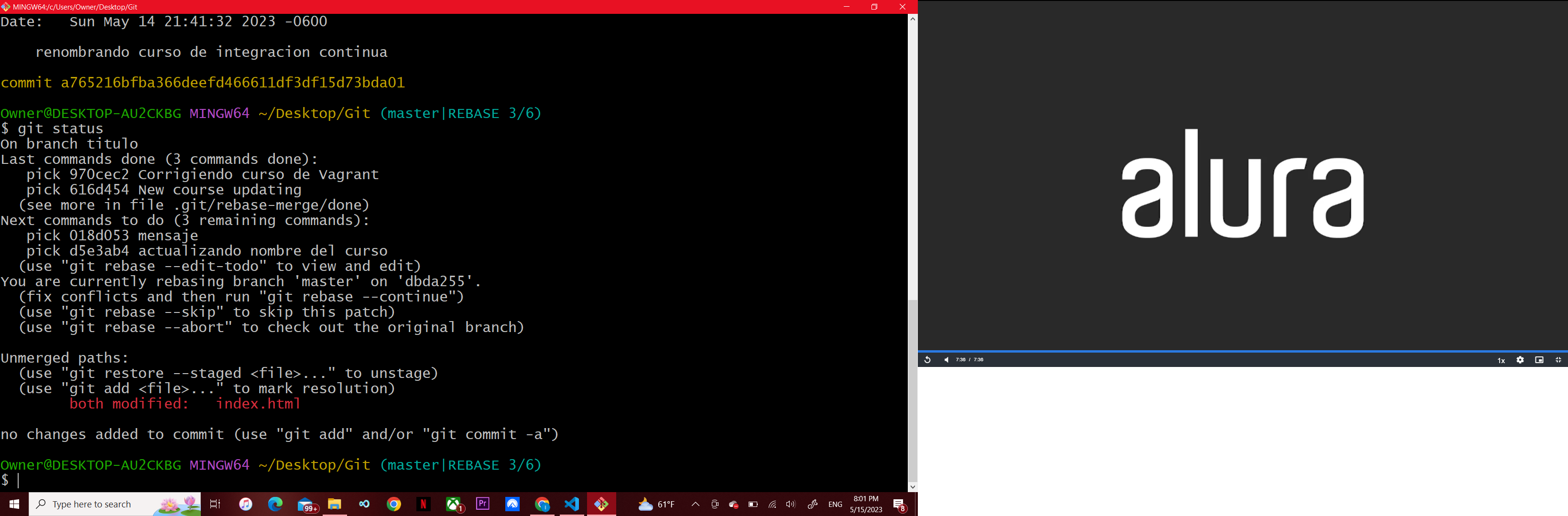Click the terminal scrollbar up arrow
This screenshot has height=516, width=1568.
[x=913, y=19]
